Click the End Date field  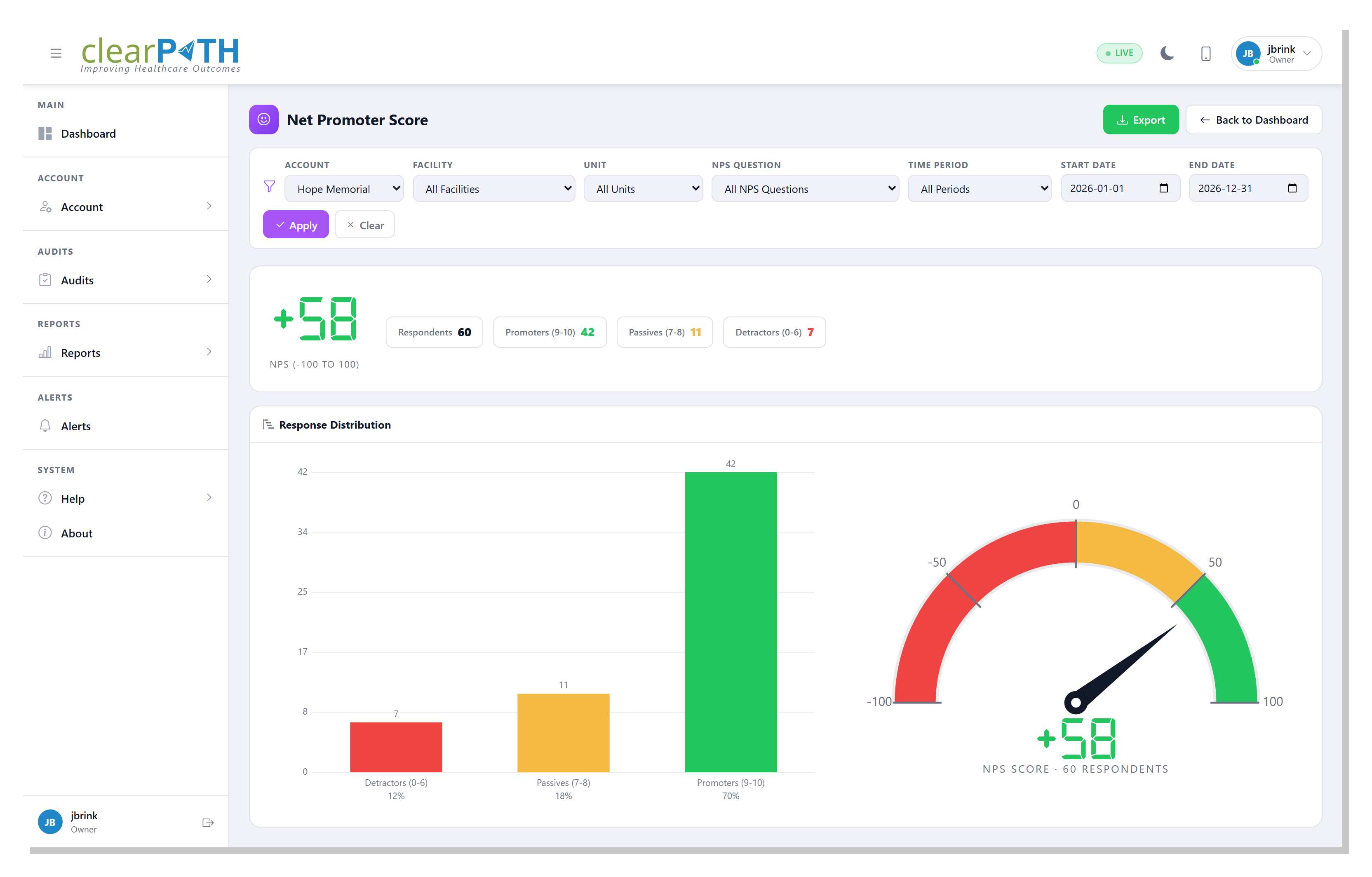[1248, 188]
